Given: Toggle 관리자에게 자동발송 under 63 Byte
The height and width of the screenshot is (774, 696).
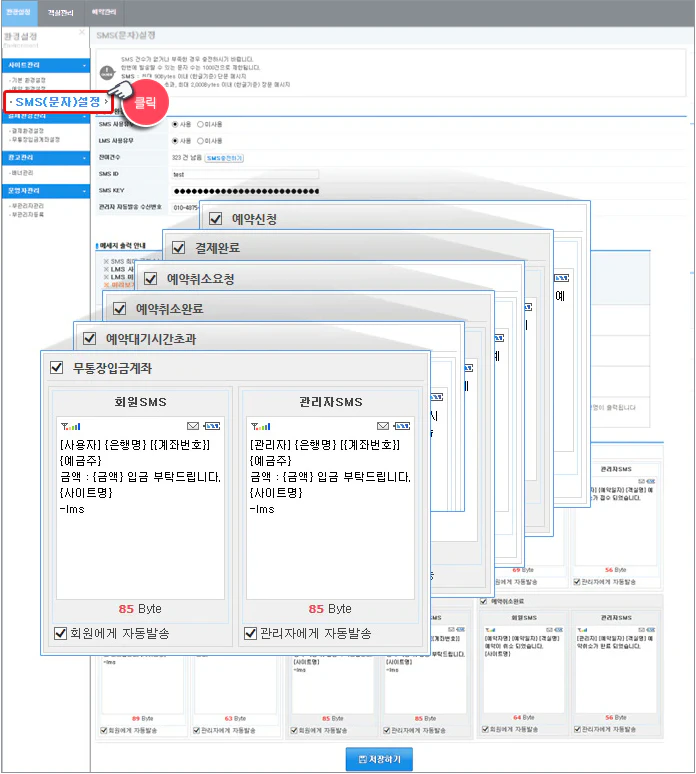Looking at the screenshot, I should (196, 731).
